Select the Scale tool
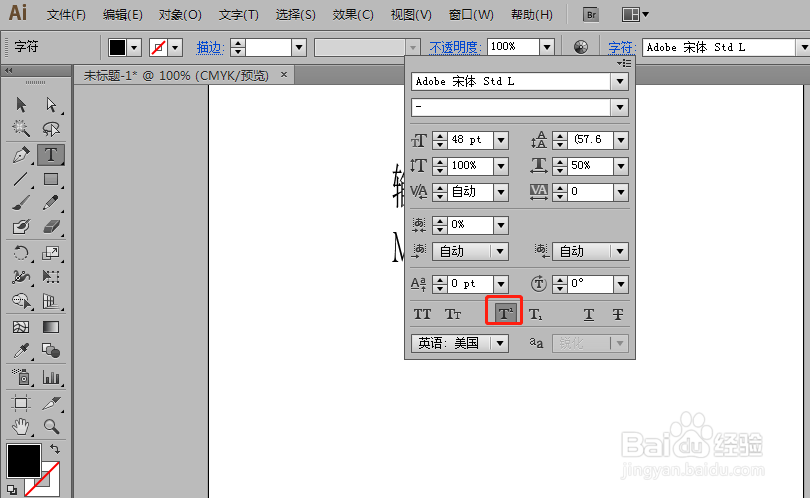Image resolution: width=810 pixels, height=498 pixels. point(51,253)
